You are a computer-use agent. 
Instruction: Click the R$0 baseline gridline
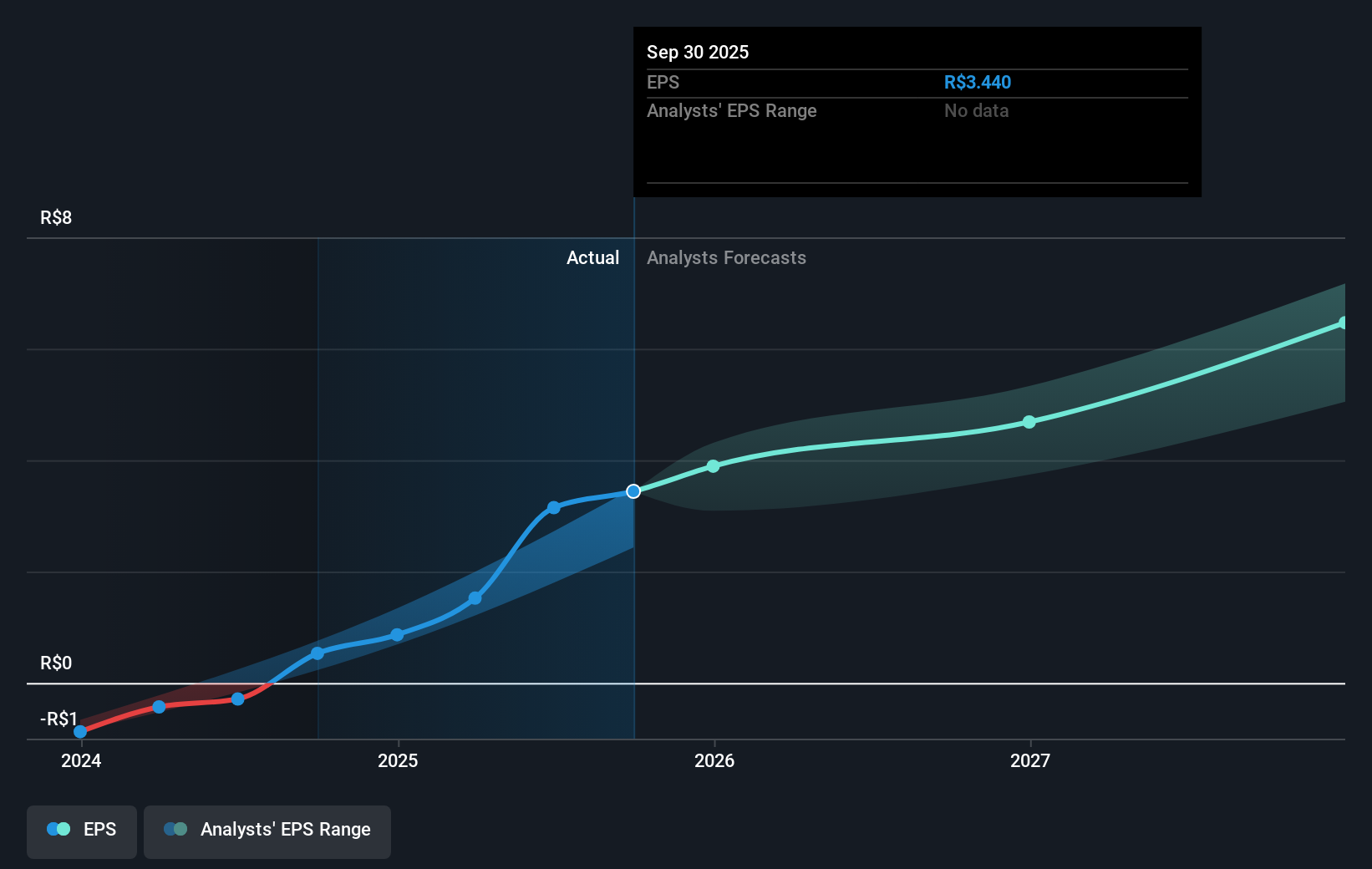685,684
